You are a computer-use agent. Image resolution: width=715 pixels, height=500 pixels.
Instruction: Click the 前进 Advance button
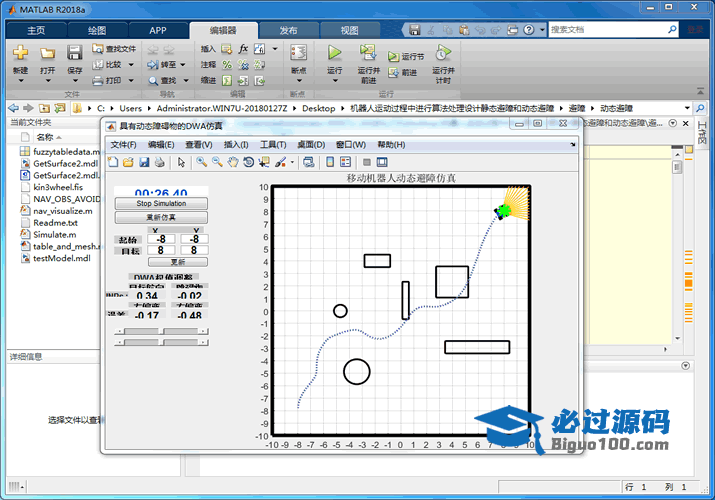pos(403,72)
